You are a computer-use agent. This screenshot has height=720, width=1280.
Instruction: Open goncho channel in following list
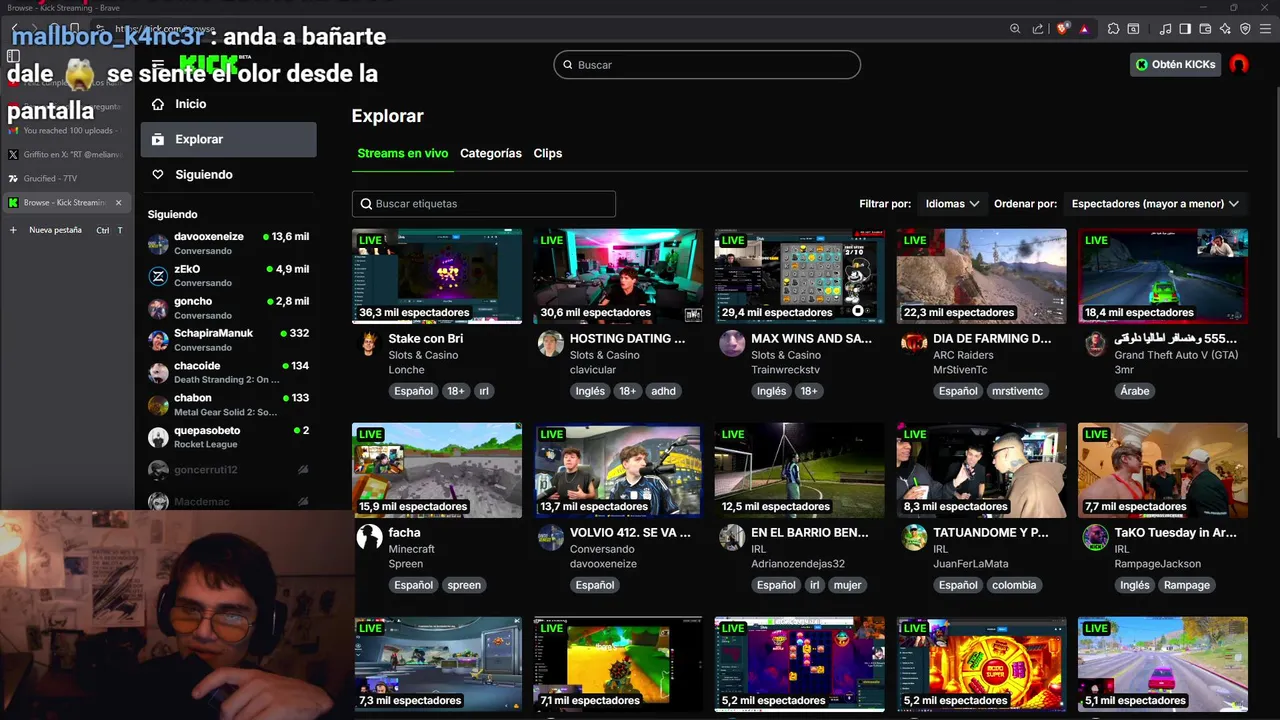coord(228,308)
